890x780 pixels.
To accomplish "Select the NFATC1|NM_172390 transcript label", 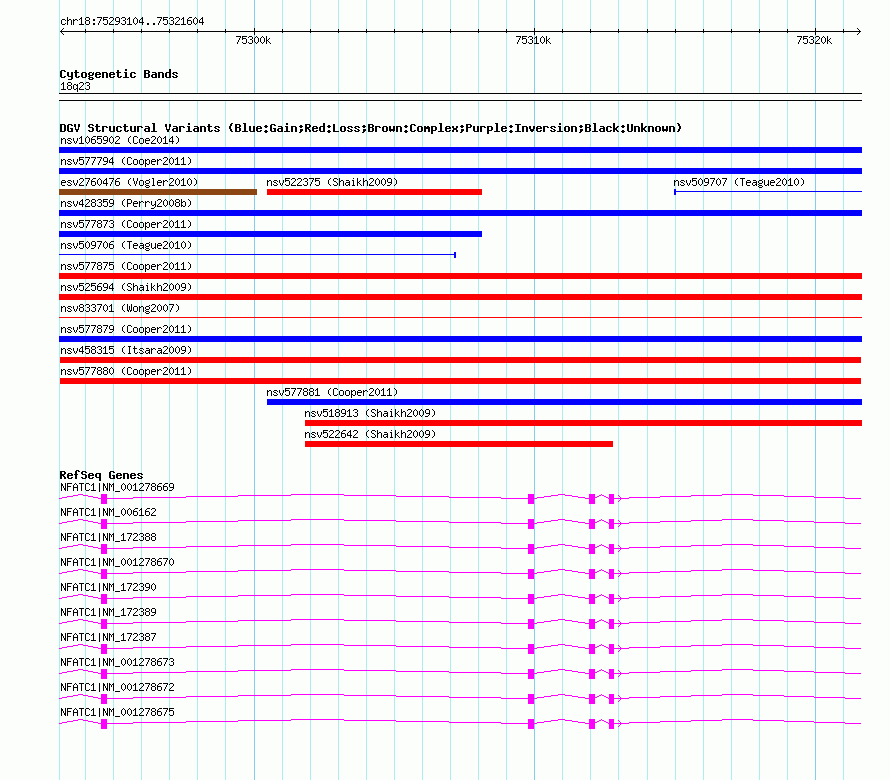I will pos(108,587).
